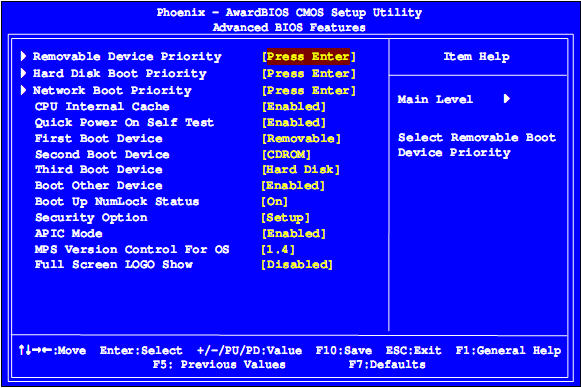Click the arrow keys Move hint

coord(53,350)
